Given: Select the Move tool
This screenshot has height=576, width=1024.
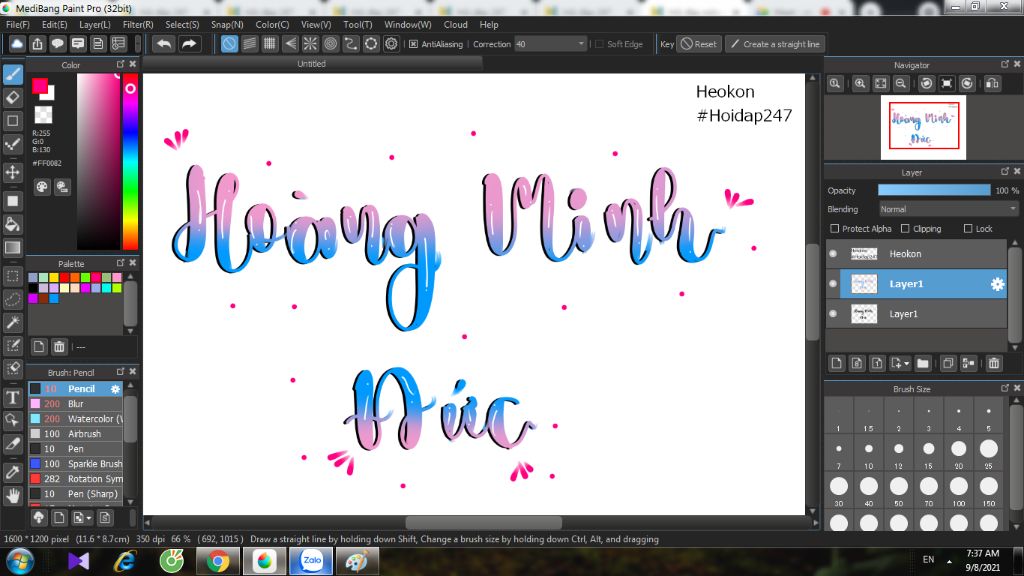Looking at the screenshot, I should (x=12, y=172).
